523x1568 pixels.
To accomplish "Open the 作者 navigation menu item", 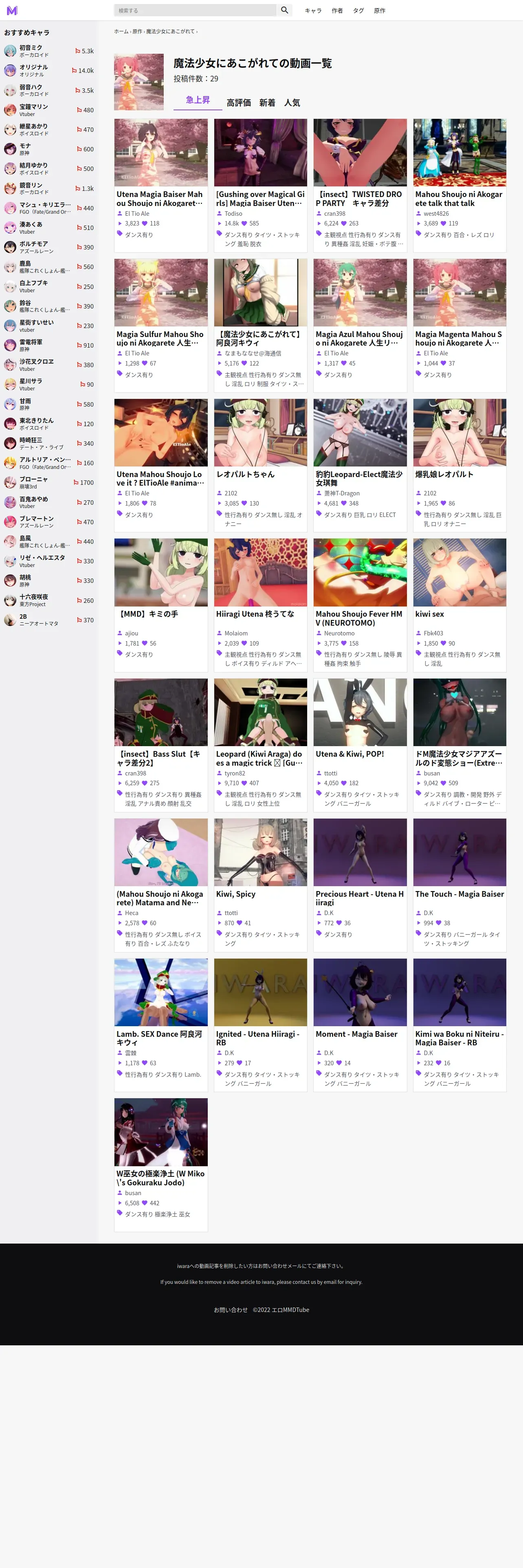I will pos(337,10).
